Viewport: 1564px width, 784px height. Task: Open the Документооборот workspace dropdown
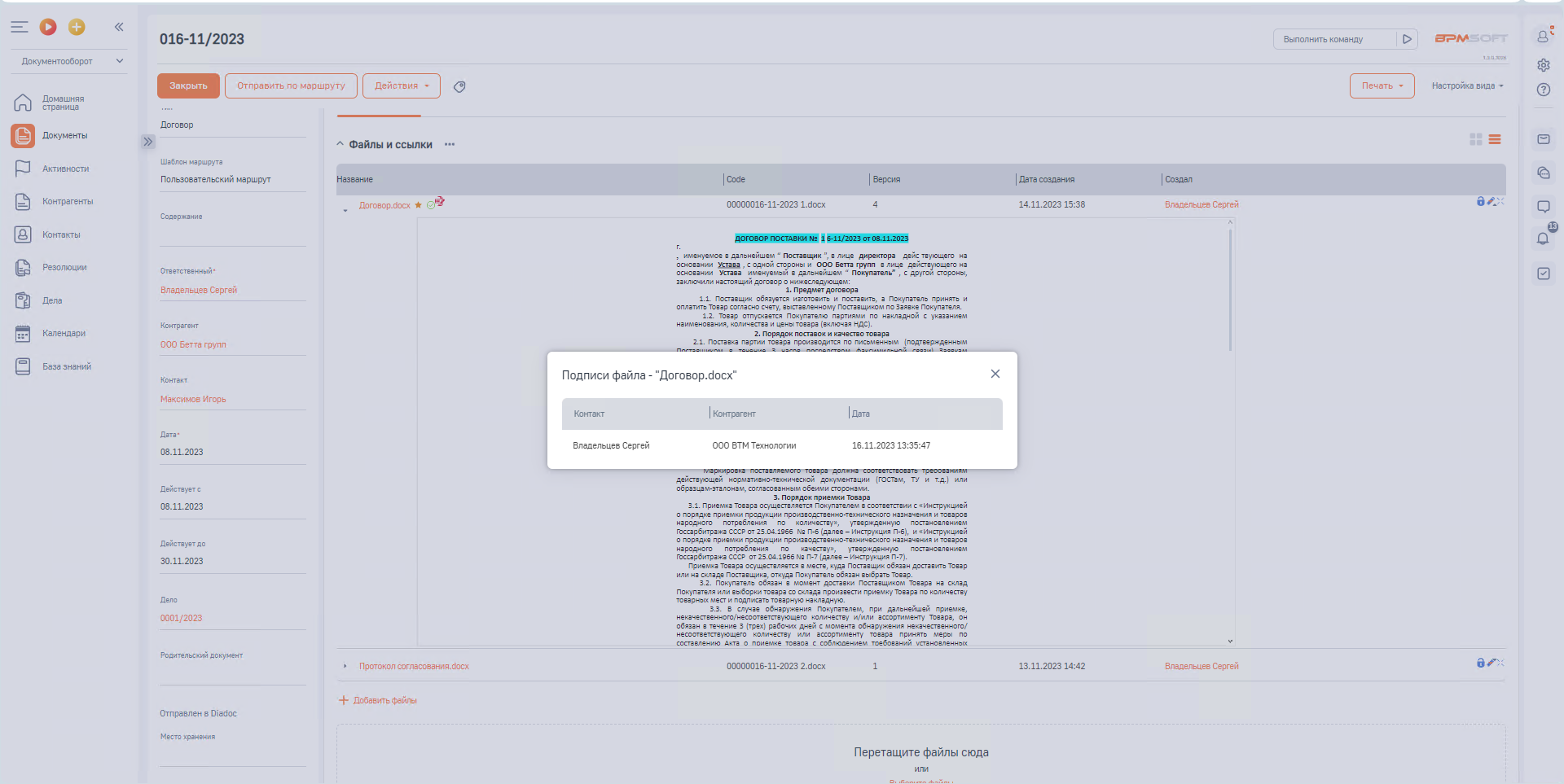pyautogui.click(x=69, y=61)
